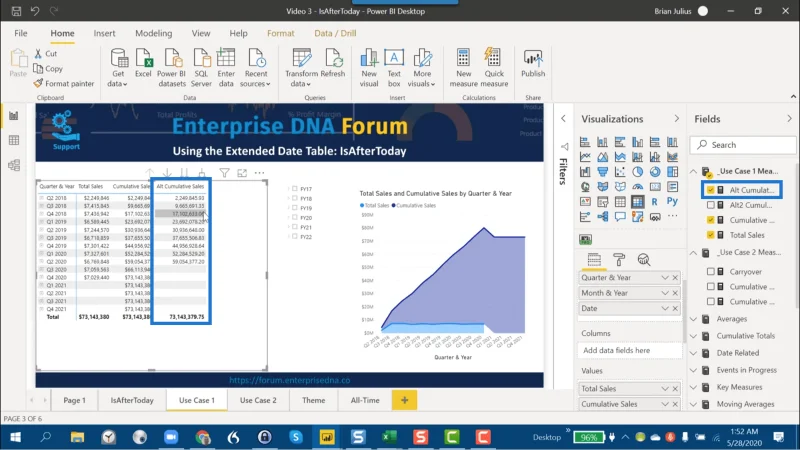Screen dimensions: 800x450
Task: Expand the Date Related table
Action: [693, 353]
